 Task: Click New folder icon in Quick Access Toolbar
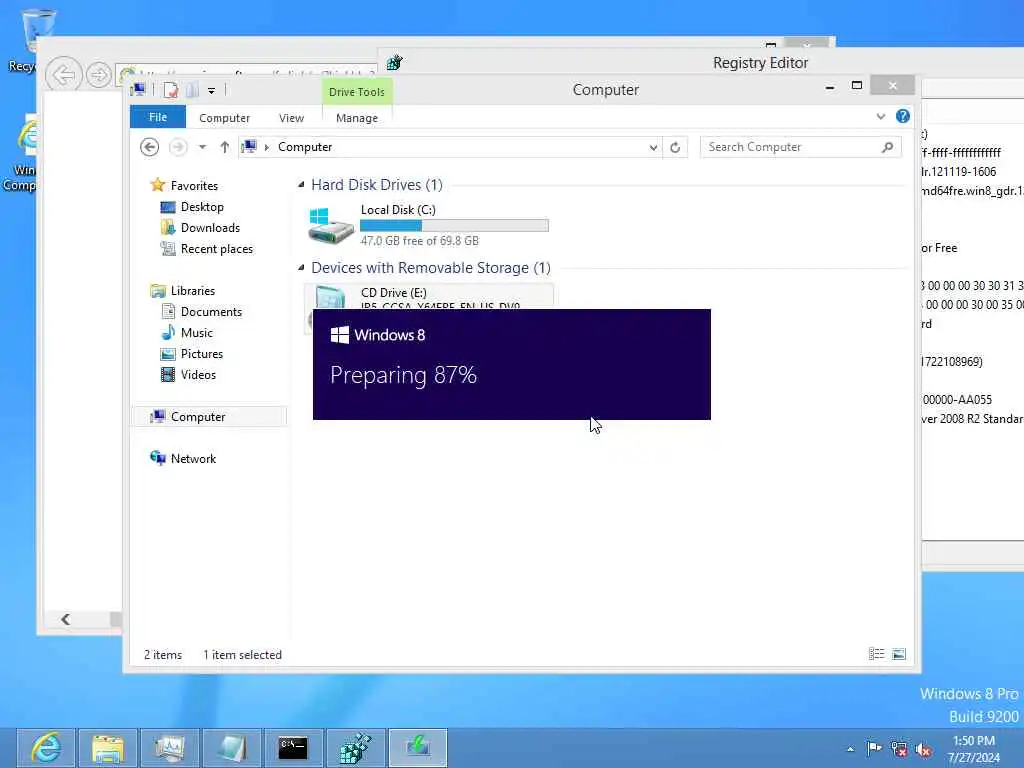point(192,90)
